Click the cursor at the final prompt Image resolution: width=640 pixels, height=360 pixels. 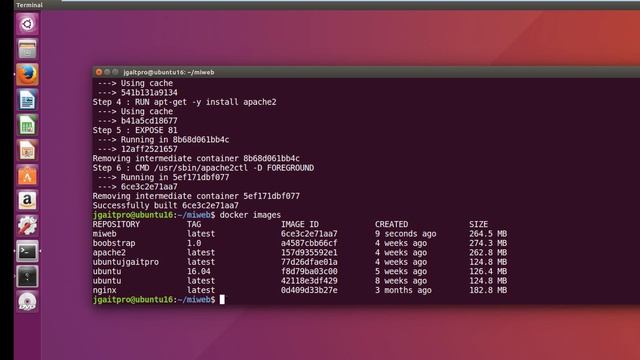click(222, 300)
